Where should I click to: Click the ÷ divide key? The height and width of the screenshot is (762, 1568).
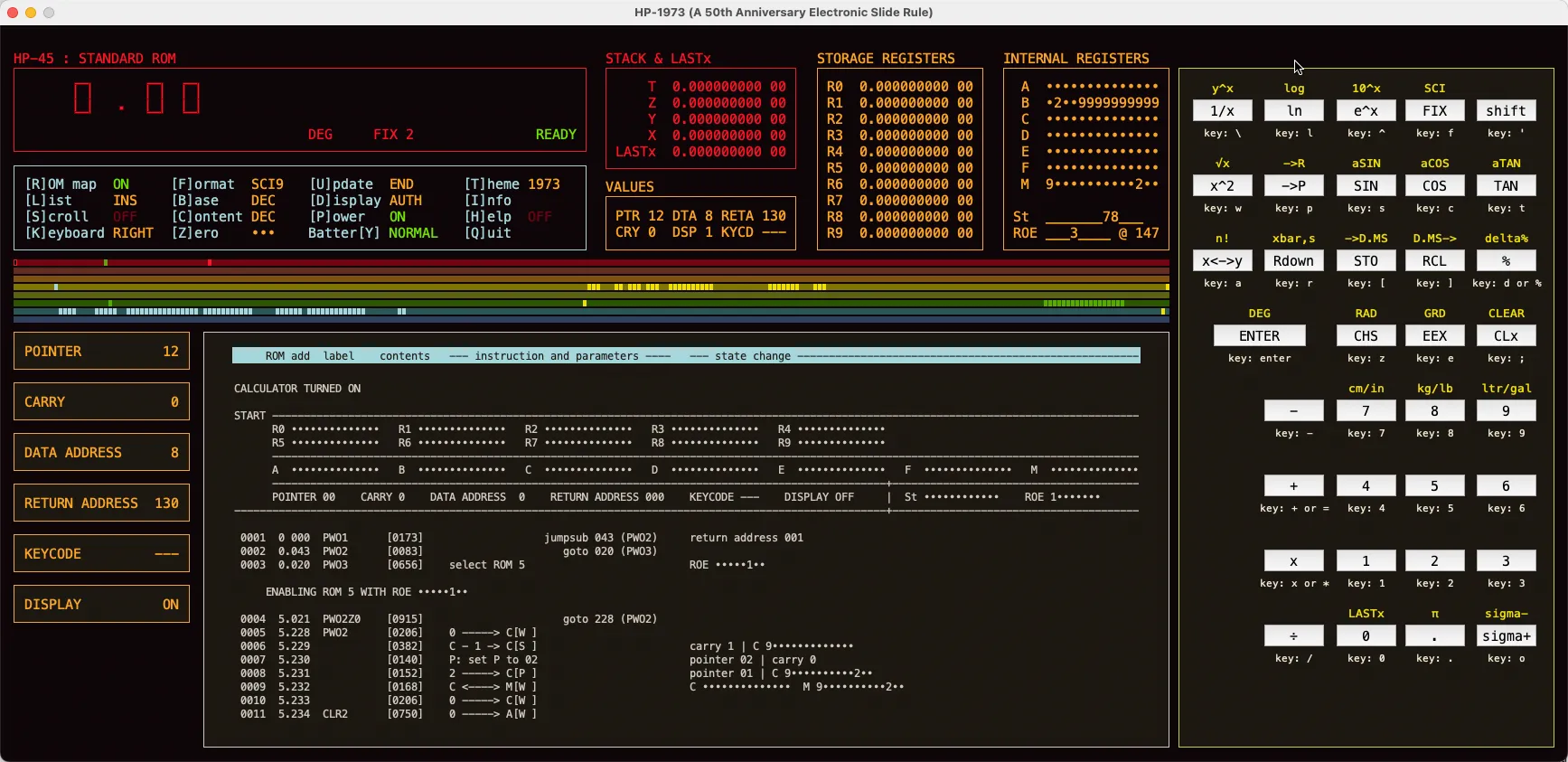1293,636
